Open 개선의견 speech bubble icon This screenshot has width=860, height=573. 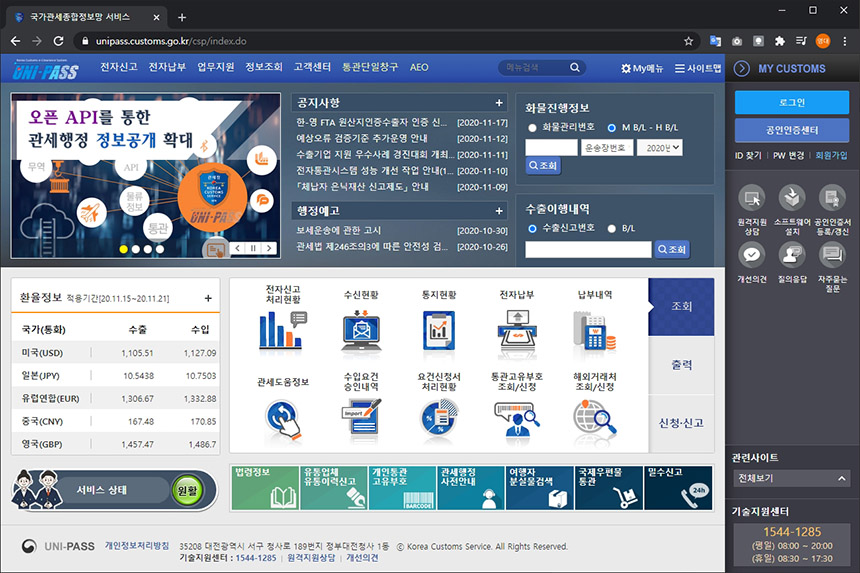pos(751,255)
